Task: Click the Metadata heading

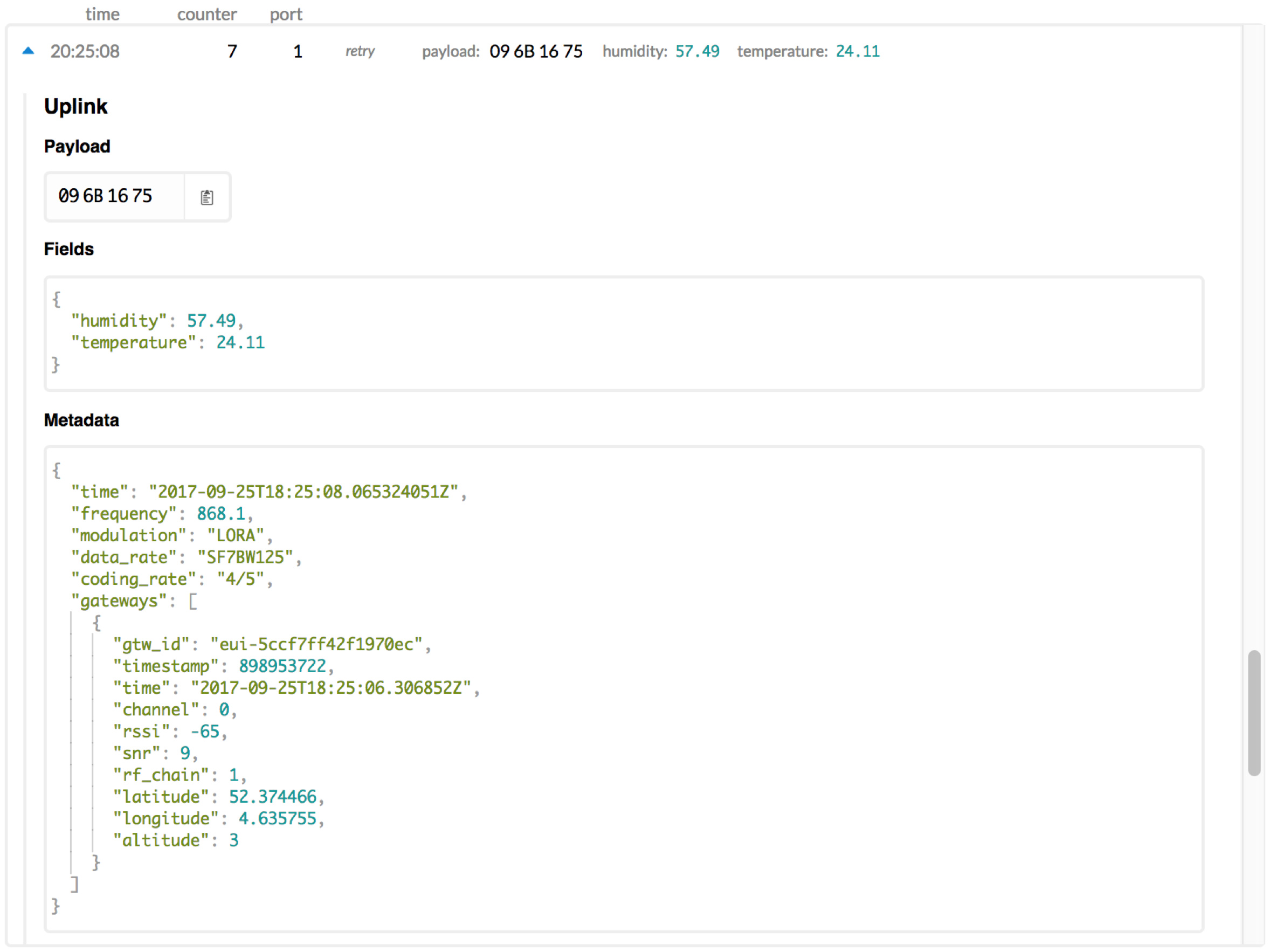Action: coord(81,420)
